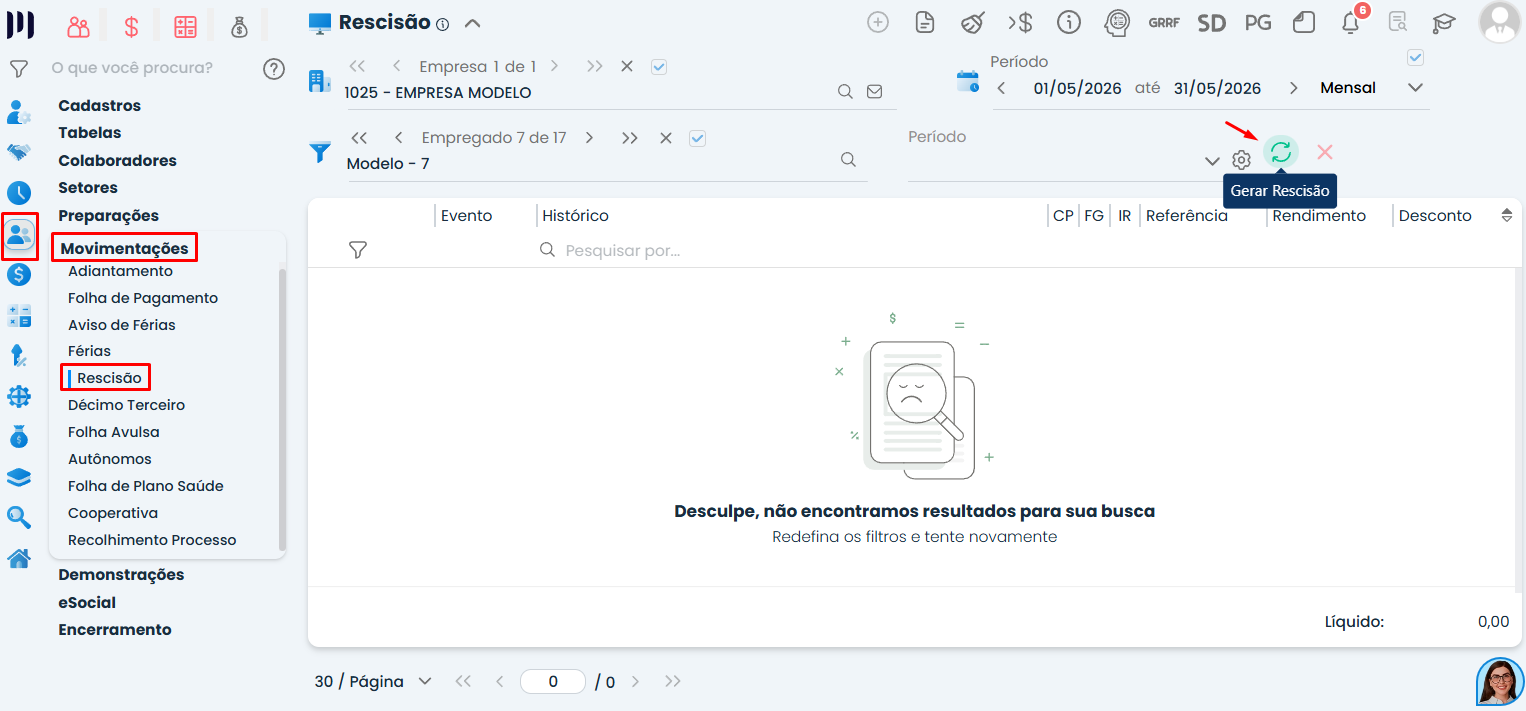Click the SD toolbar icon
Viewport: 1526px width, 711px height.
click(1211, 22)
